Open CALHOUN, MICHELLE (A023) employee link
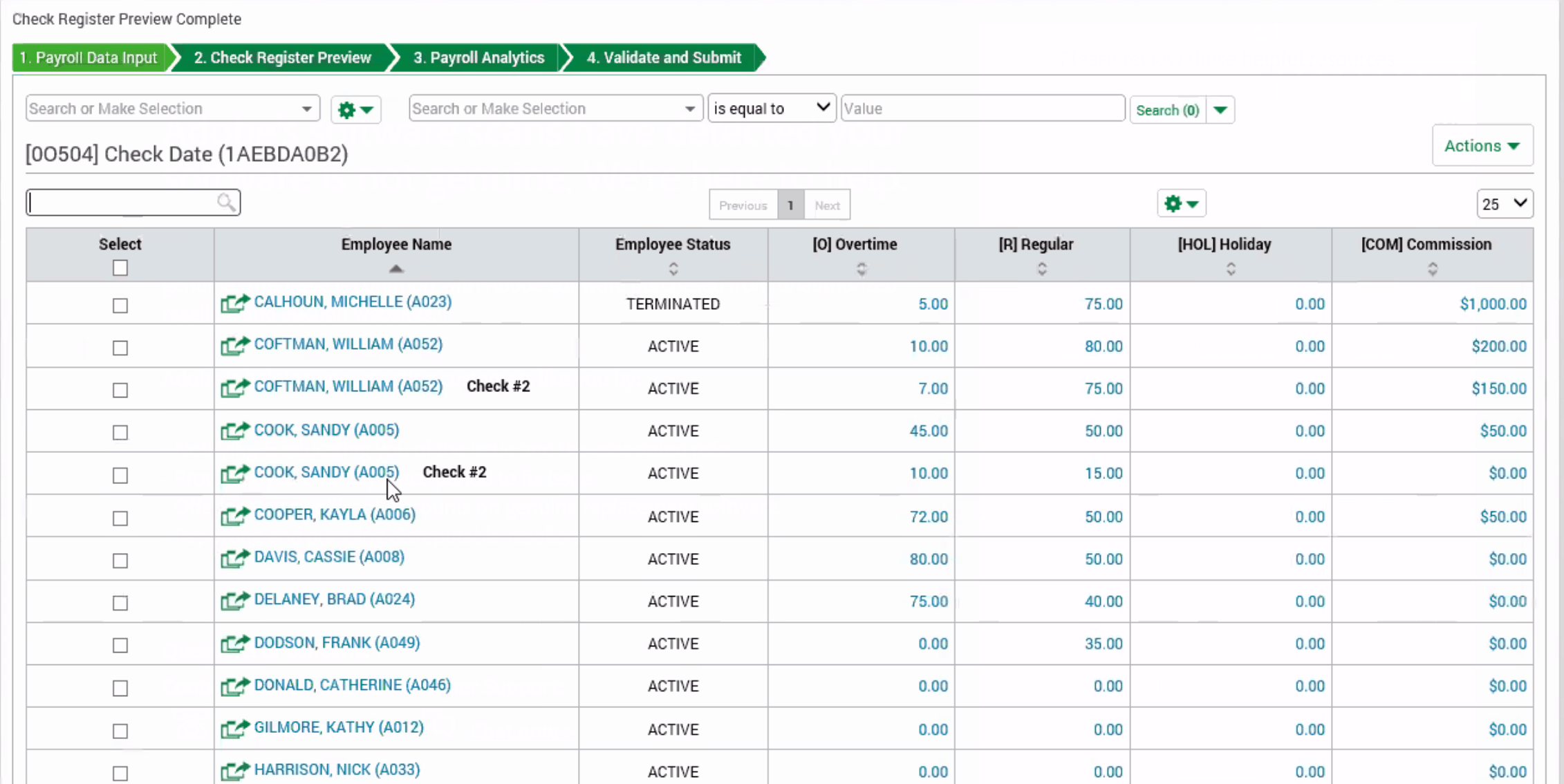Screen dimensions: 1564x784 tap(353, 302)
